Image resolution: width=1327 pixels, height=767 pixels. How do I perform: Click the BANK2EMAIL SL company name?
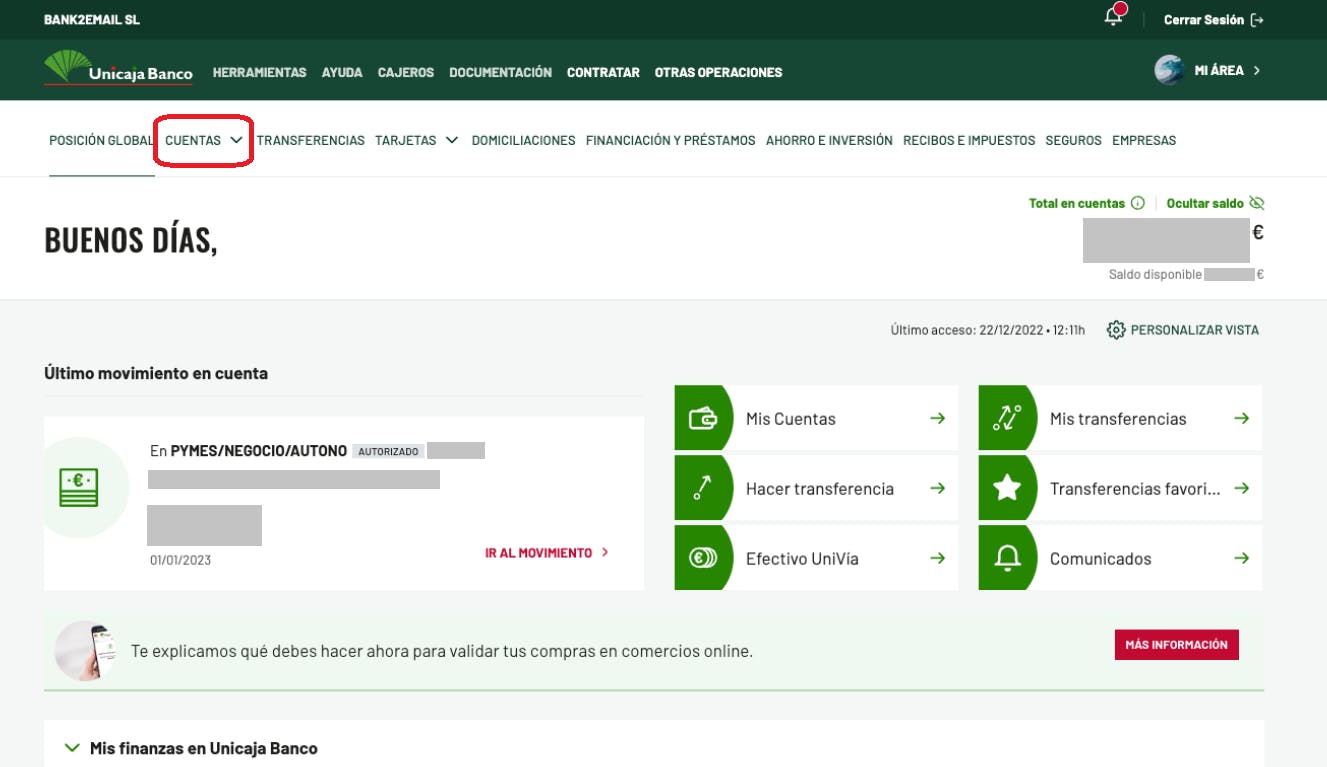[x=92, y=20]
